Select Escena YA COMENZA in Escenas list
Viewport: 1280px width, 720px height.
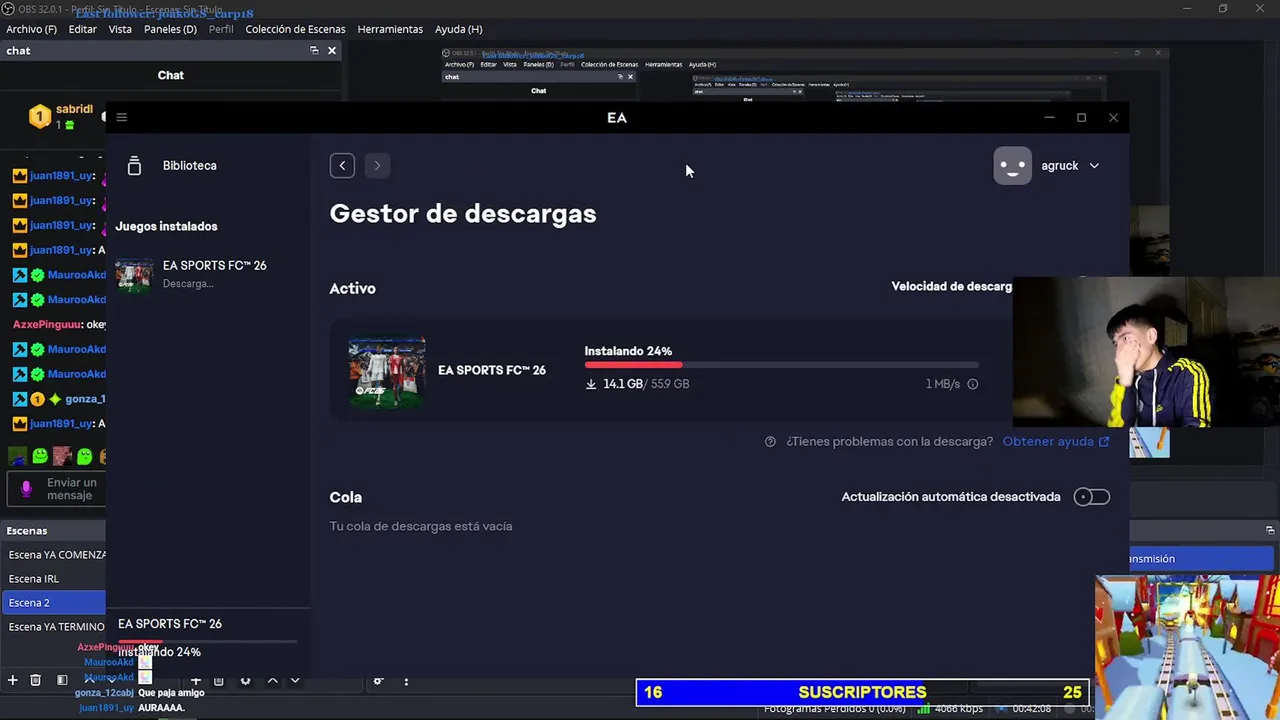click(55, 555)
